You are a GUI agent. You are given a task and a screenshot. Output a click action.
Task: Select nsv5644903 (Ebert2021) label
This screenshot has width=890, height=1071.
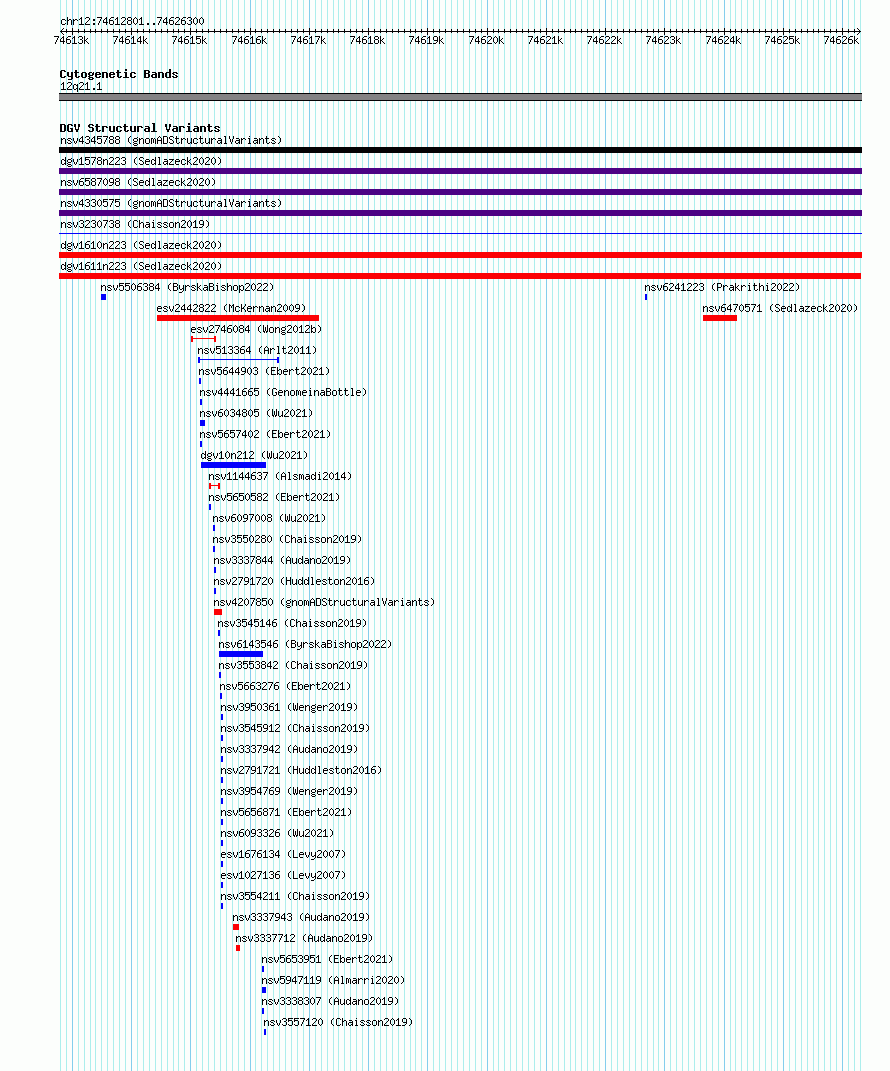pos(264,372)
